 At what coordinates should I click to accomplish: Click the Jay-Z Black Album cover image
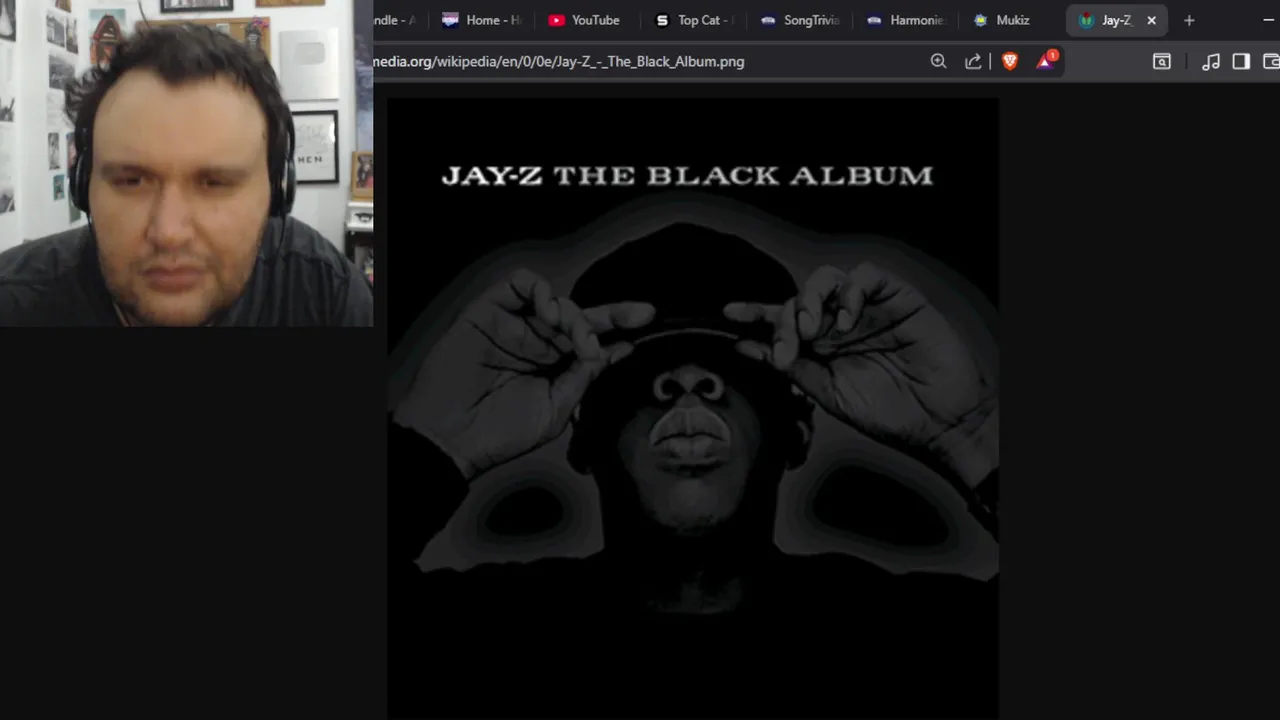(693, 408)
